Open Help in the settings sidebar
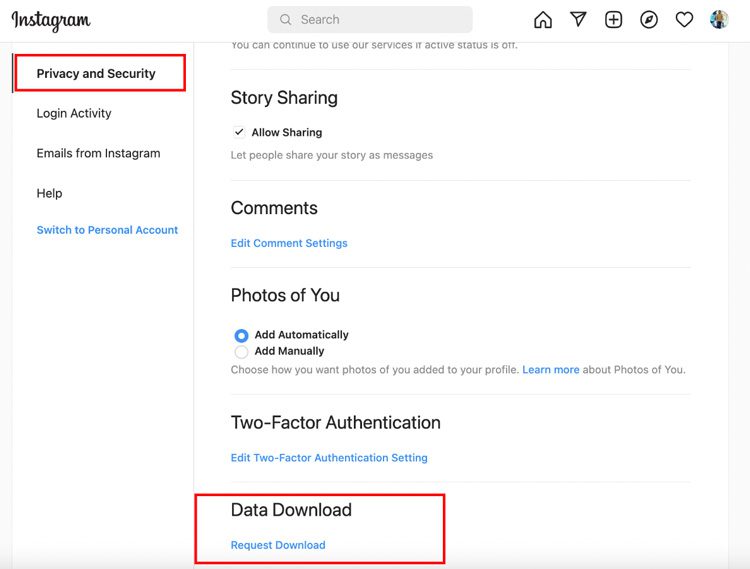 coord(49,193)
